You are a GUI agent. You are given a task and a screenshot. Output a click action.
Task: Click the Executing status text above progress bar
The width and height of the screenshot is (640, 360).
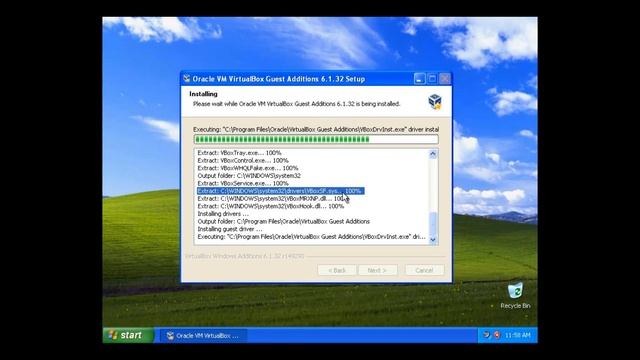click(x=316, y=129)
